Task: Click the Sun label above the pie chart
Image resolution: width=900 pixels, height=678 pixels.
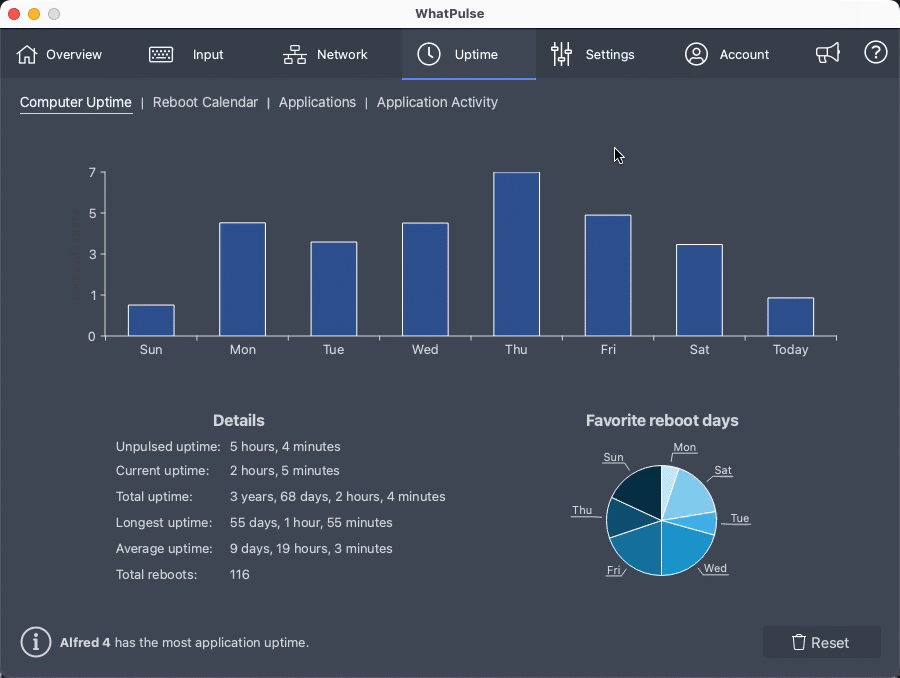Action: click(612, 456)
